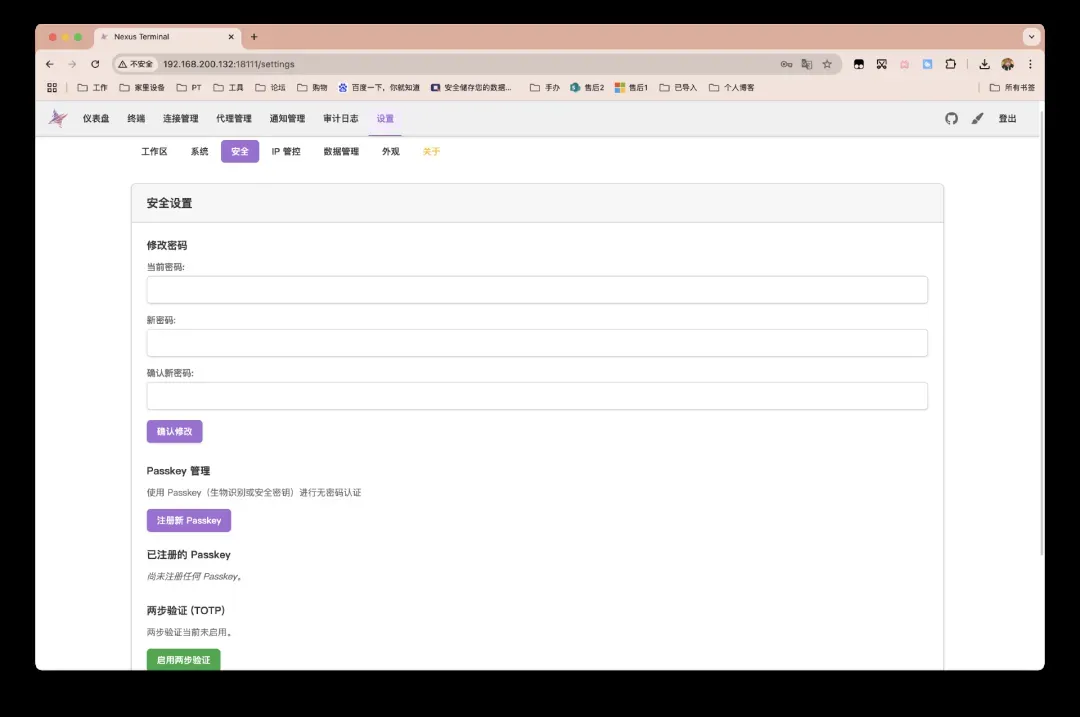This screenshot has height=717, width=1080.
Task: Open the browser downloads icon
Action: coord(984,64)
